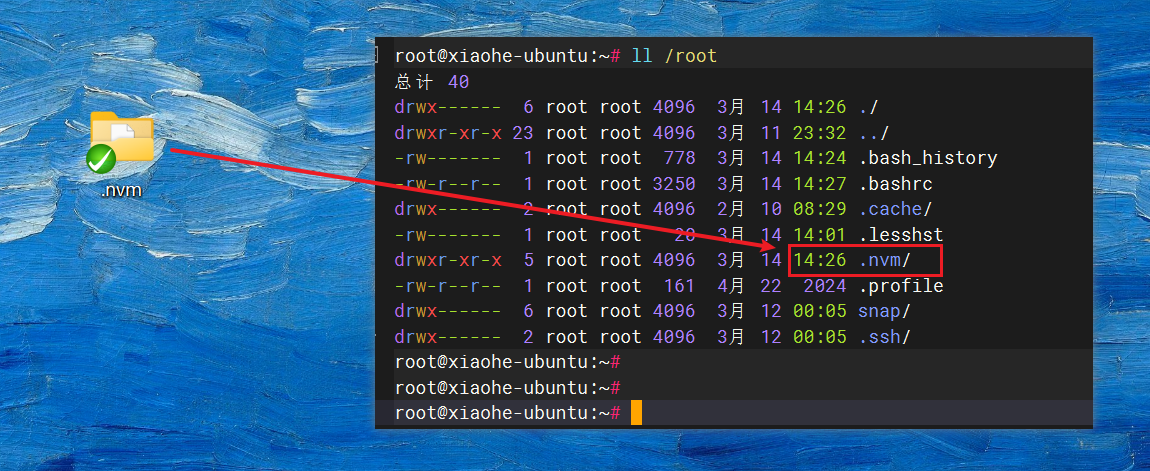The width and height of the screenshot is (1150, 471).
Task: Click the 14:24 timestamp of .bash_history
Action: (819, 158)
